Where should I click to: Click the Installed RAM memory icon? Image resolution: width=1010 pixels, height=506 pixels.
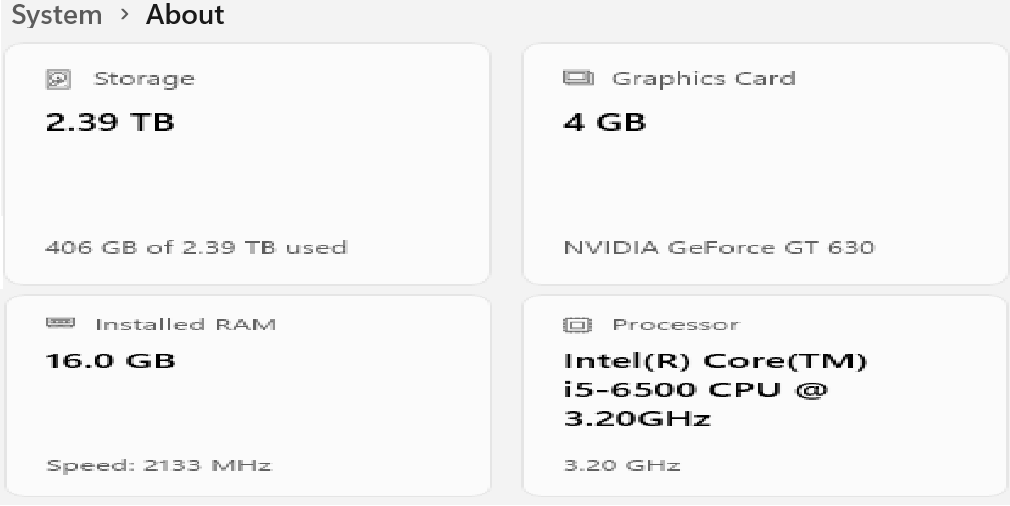point(60,323)
